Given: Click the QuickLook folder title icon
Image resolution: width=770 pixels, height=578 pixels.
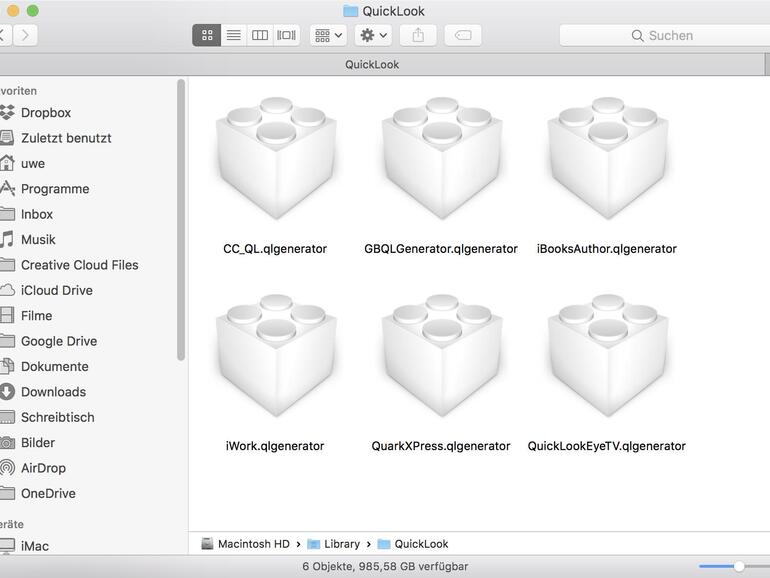Looking at the screenshot, I should (350, 11).
